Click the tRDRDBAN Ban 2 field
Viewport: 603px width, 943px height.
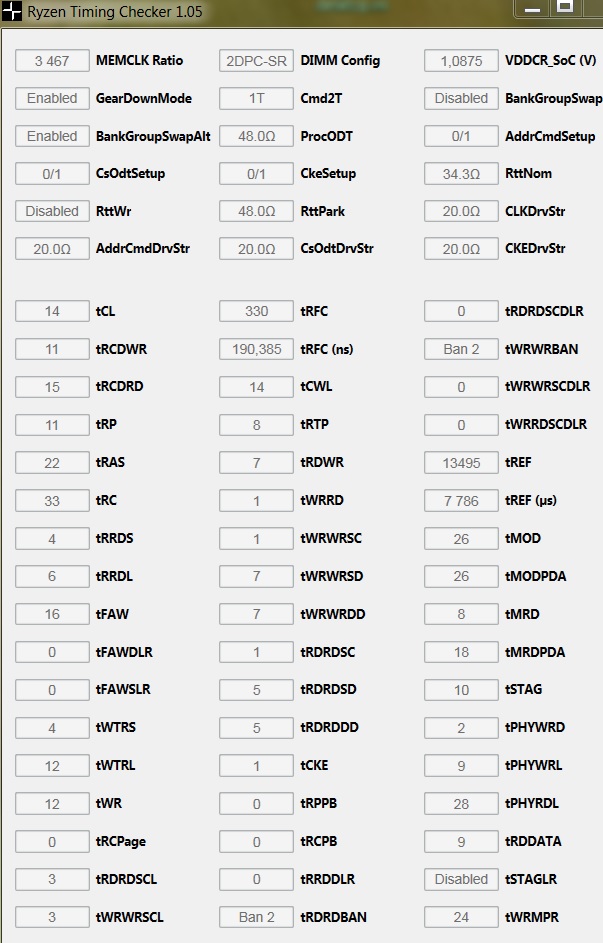[256, 917]
